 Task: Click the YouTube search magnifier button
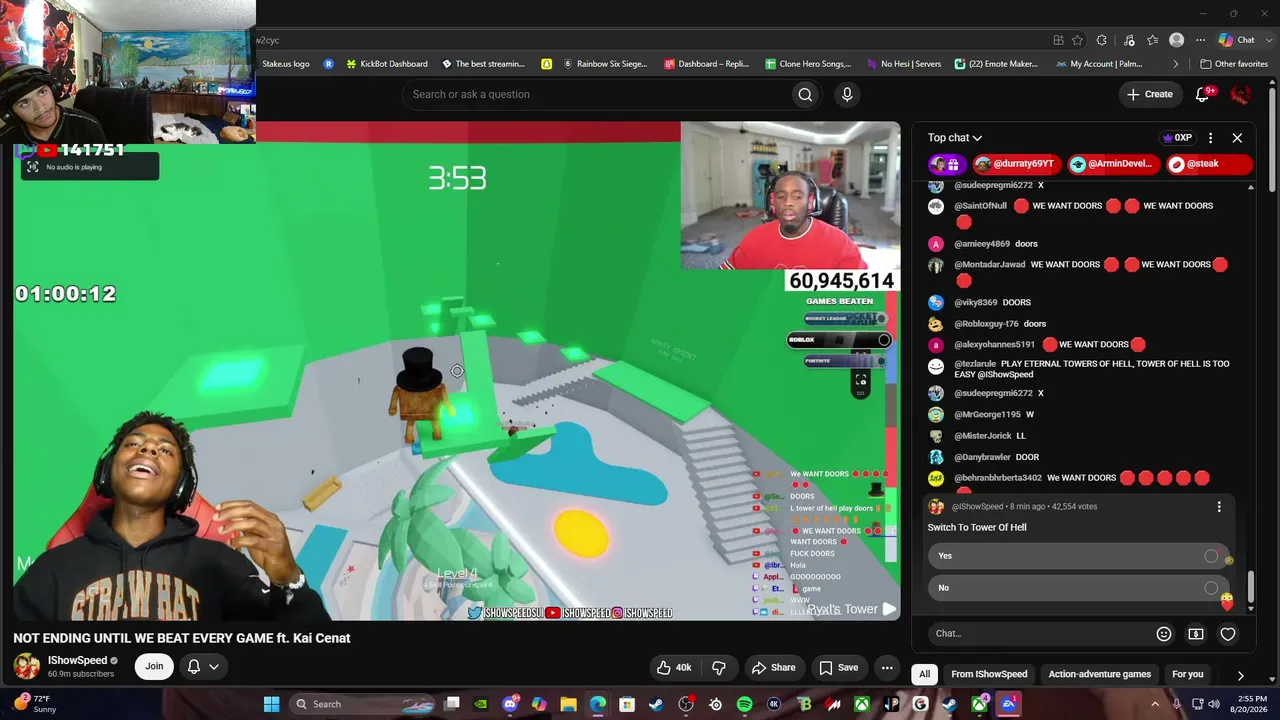point(805,94)
